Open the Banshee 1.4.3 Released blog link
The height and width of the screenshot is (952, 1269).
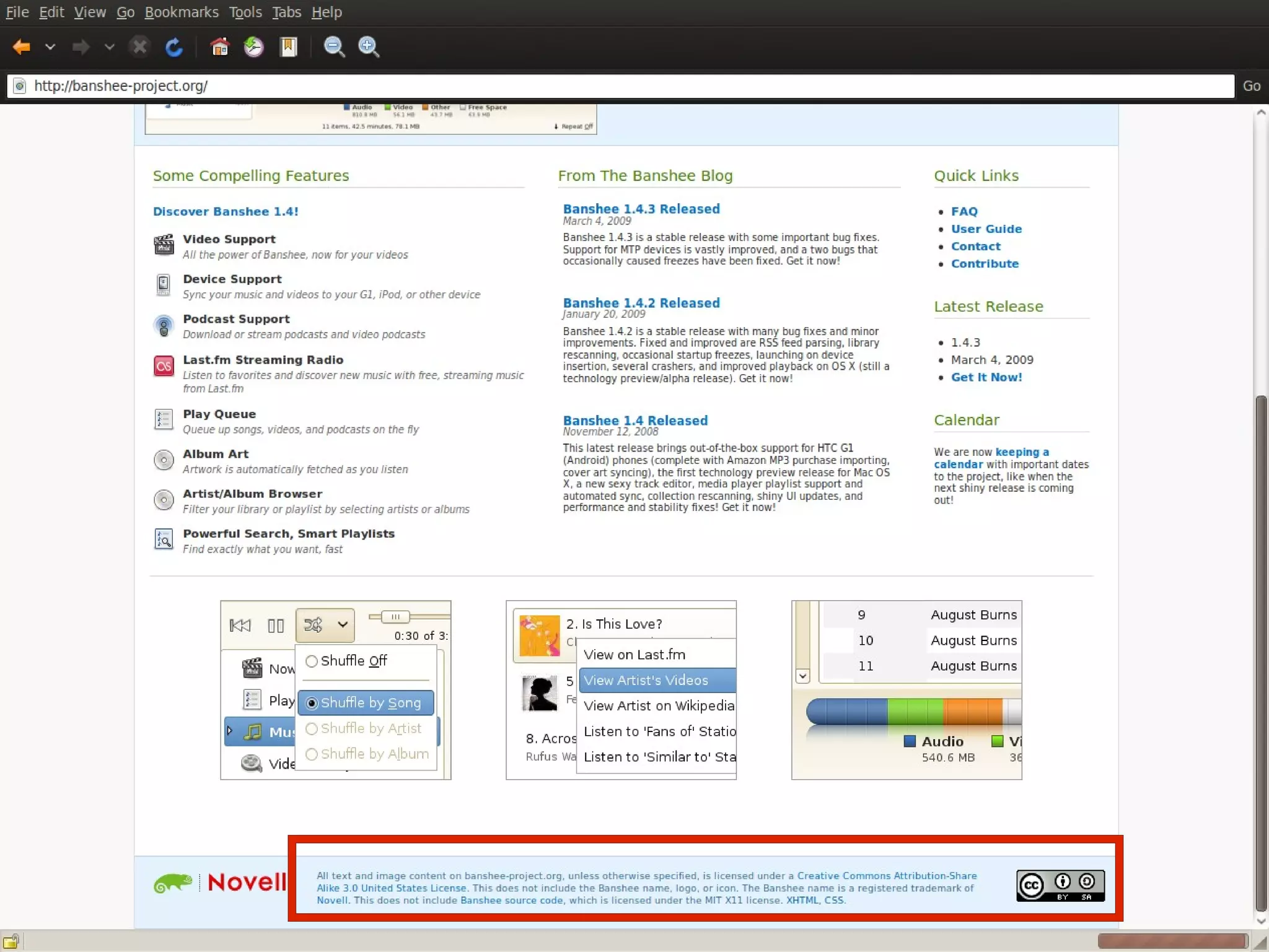pos(641,209)
